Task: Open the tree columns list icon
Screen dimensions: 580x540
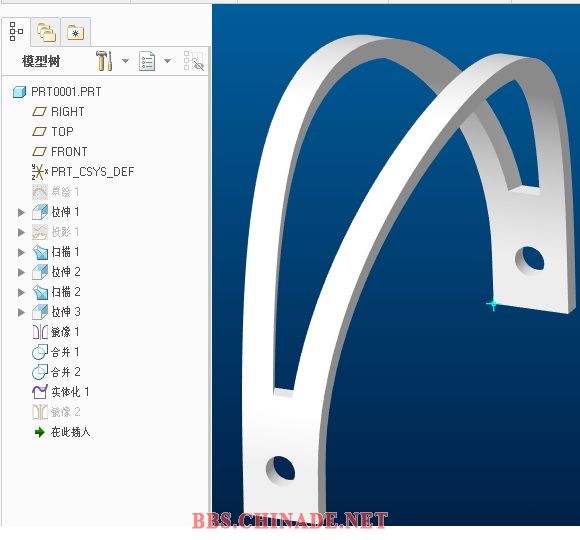Action: click(x=147, y=61)
